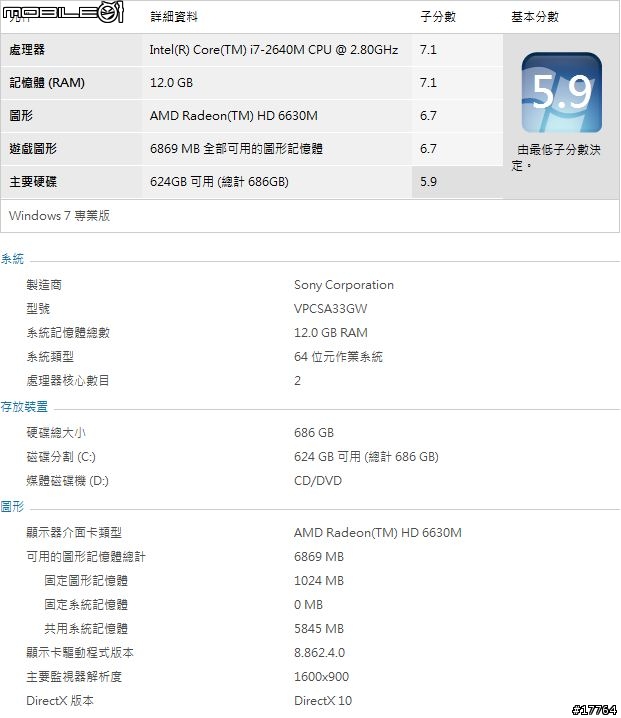Viewport: 621px width, 718px height.
Task: Click the 由最低子分數決定 caption
Action: [x=556, y=157]
